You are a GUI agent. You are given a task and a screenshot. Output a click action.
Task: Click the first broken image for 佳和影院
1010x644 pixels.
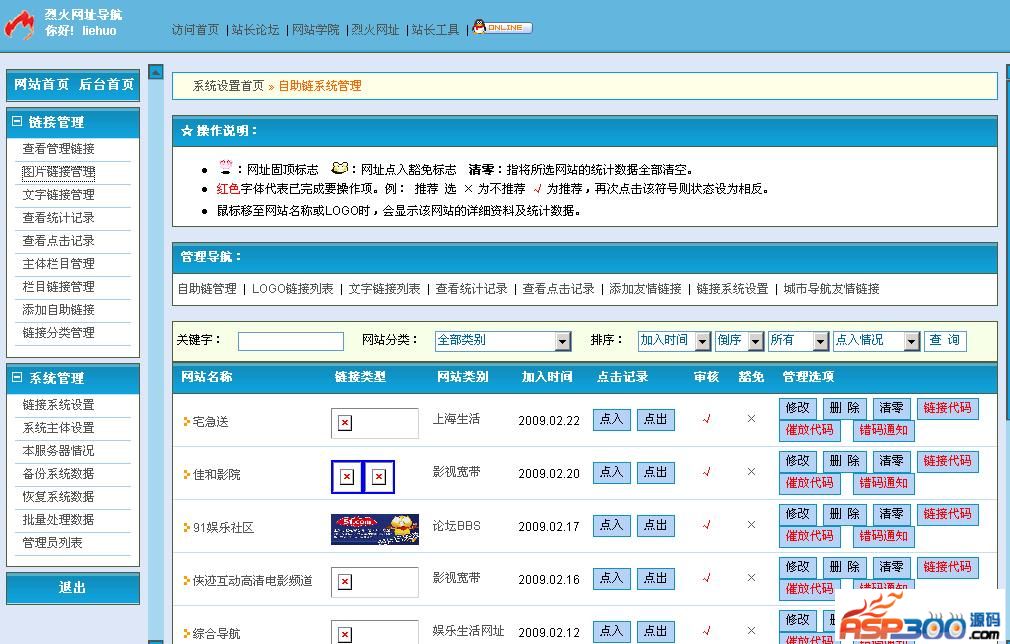[346, 477]
